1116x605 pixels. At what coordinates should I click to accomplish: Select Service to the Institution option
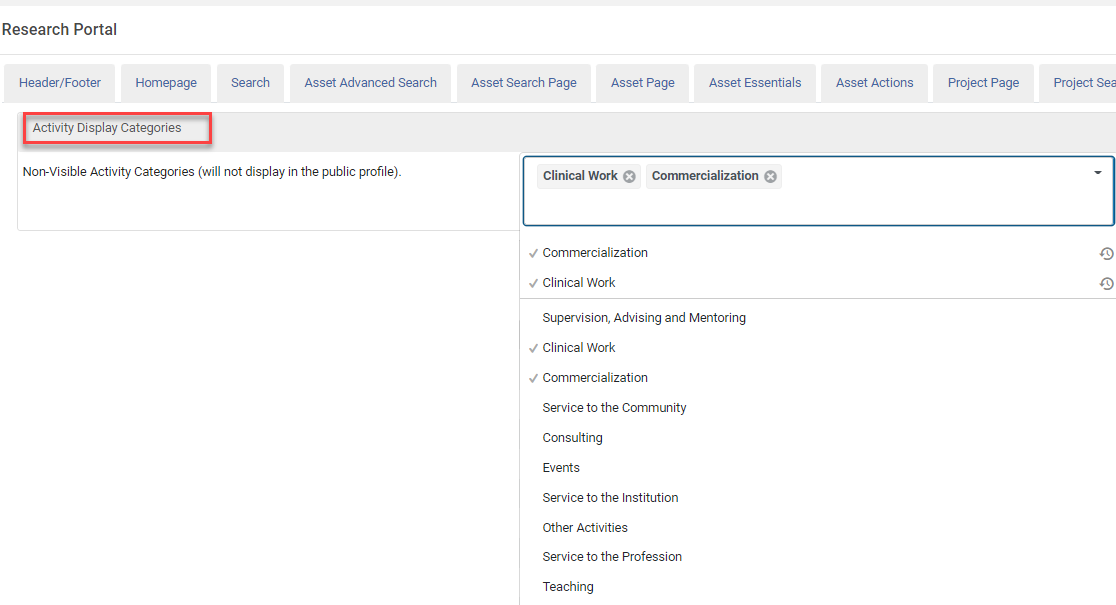click(x=610, y=498)
